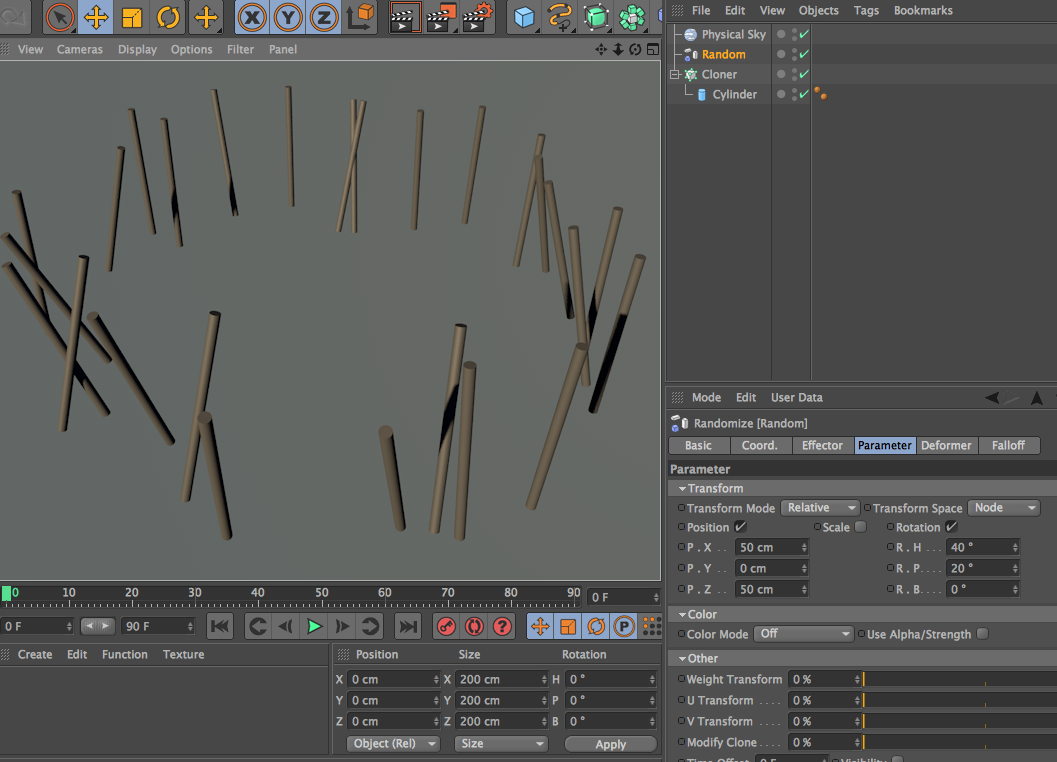Open the Edit Render Settings clapperboard
The image size is (1057, 762).
476,17
